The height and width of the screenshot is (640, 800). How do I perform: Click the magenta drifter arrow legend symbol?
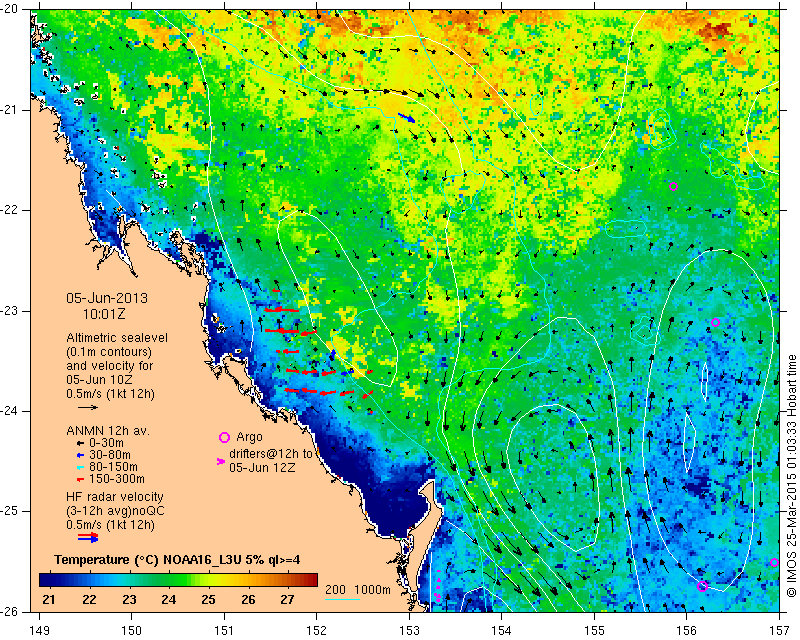click(221, 461)
